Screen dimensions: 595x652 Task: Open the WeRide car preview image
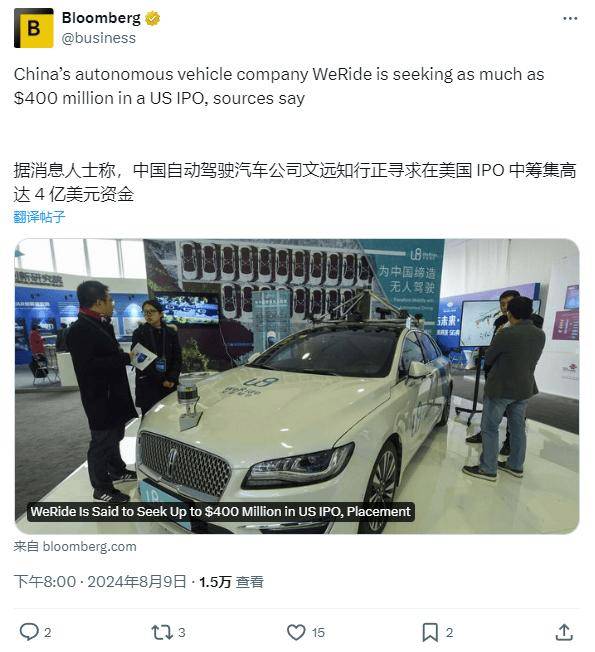pos(297,386)
